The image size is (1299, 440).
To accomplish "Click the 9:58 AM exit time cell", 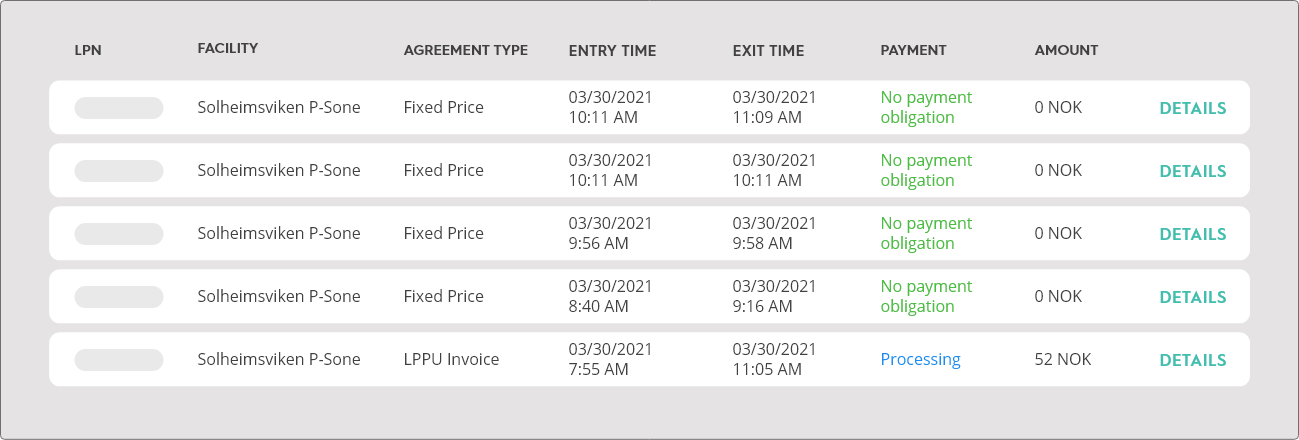I will pyautogui.click(x=774, y=233).
